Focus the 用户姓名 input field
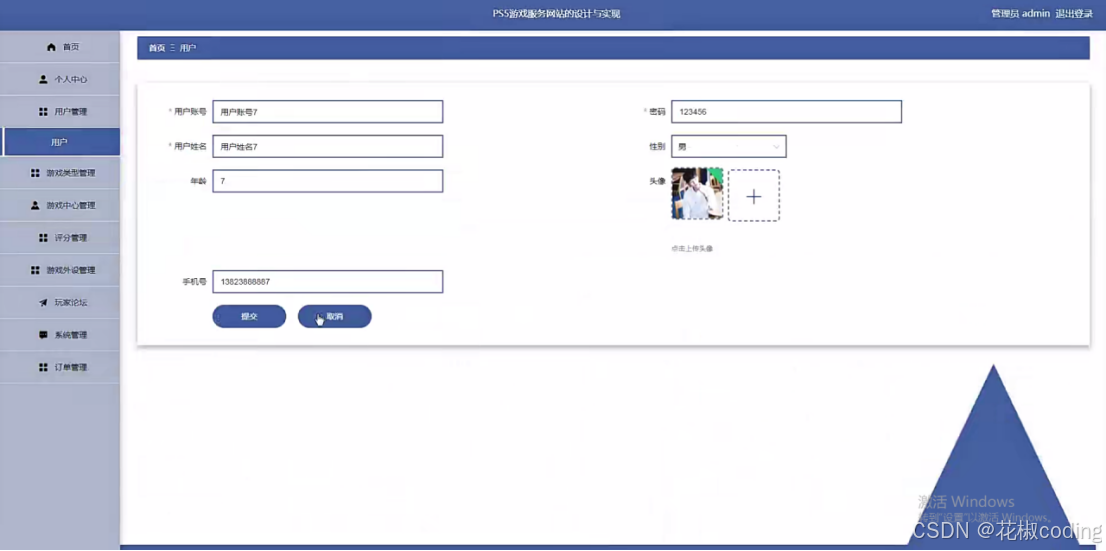The width and height of the screenshot is (1106, 551). tap(327, 146)
